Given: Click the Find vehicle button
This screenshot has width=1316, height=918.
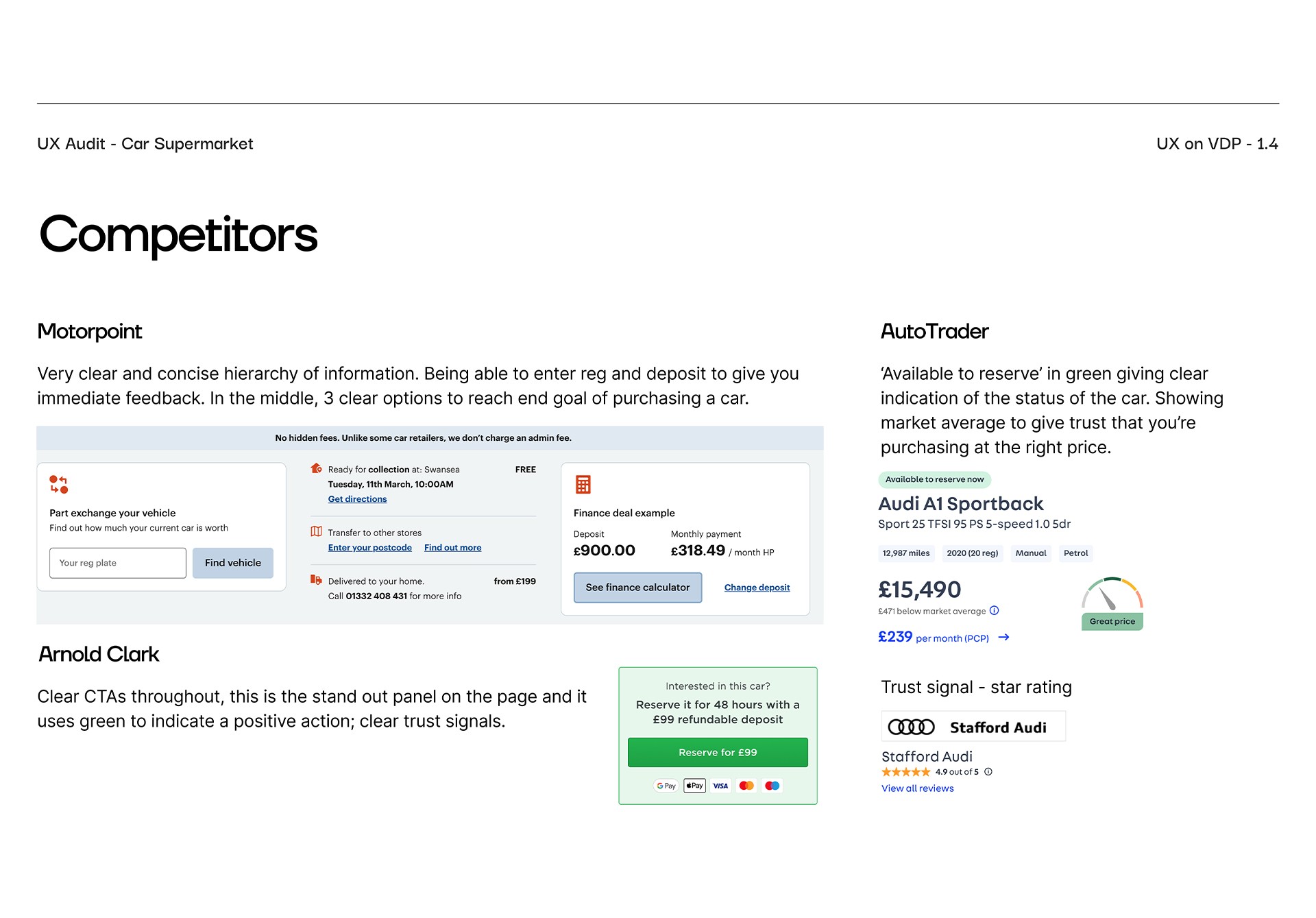Looking at the screenshot, I should [233, 563].
